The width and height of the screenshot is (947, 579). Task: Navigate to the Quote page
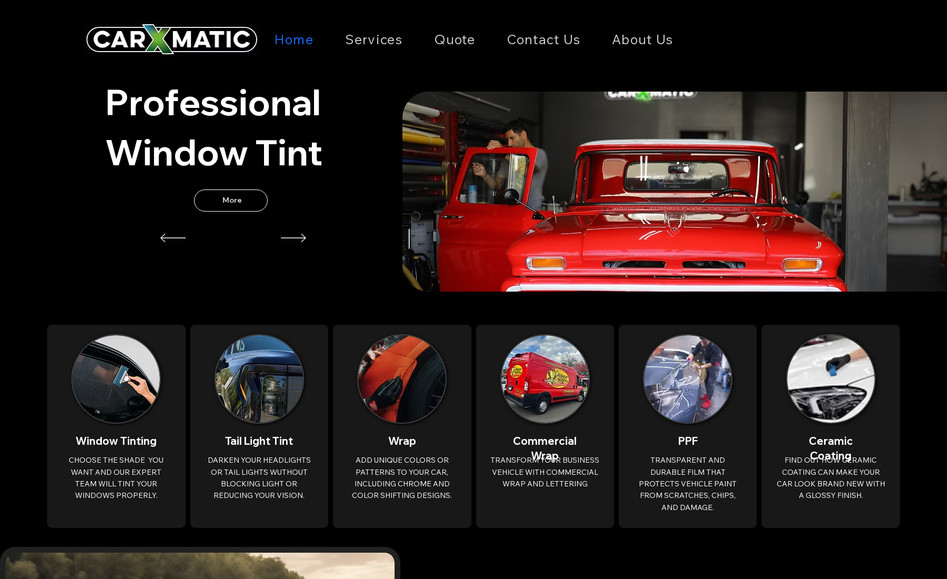[x=454, y=40]
